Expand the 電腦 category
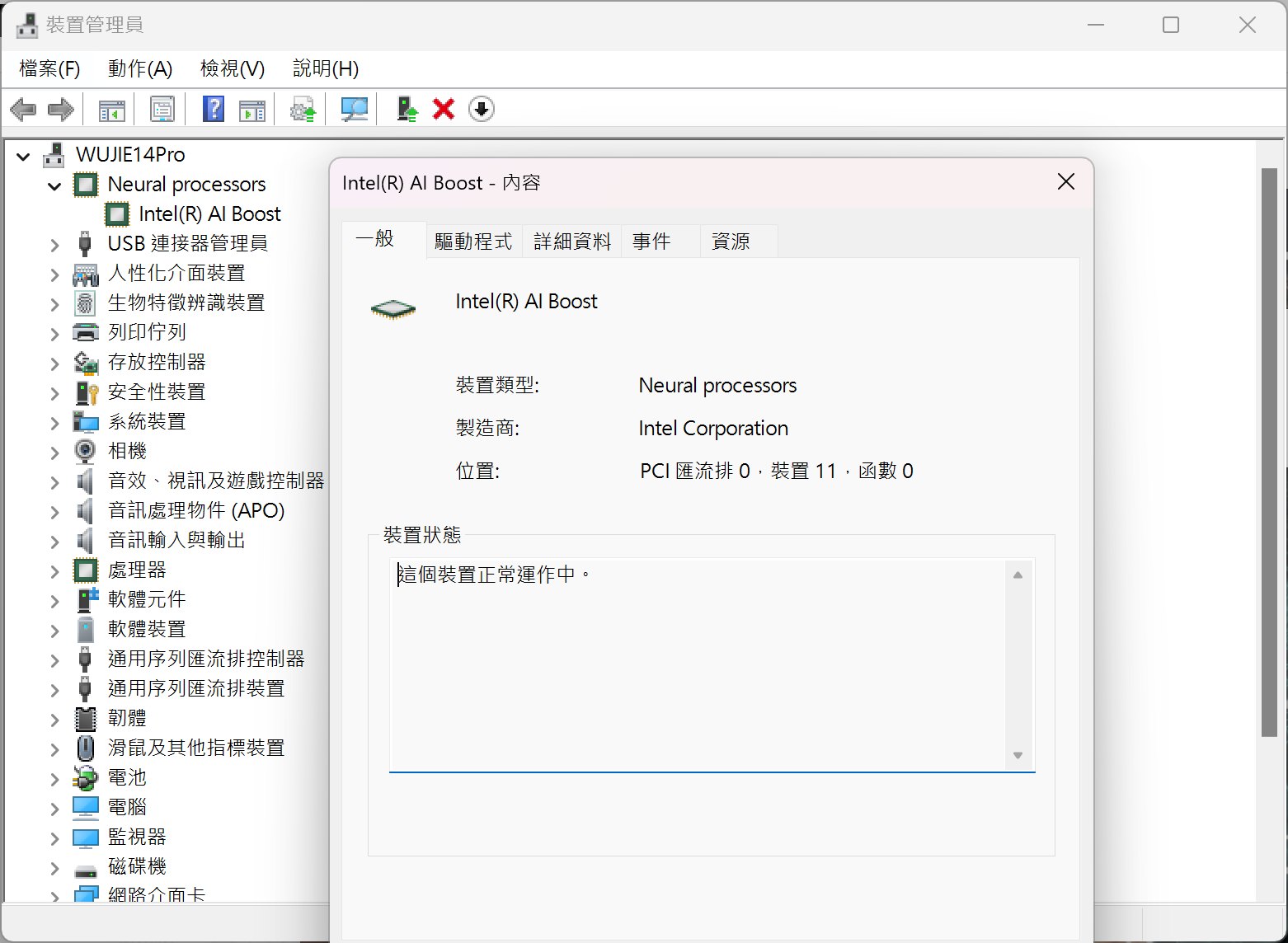The width and height of the screenshot is (1288, 943). [x=54, y=809]
